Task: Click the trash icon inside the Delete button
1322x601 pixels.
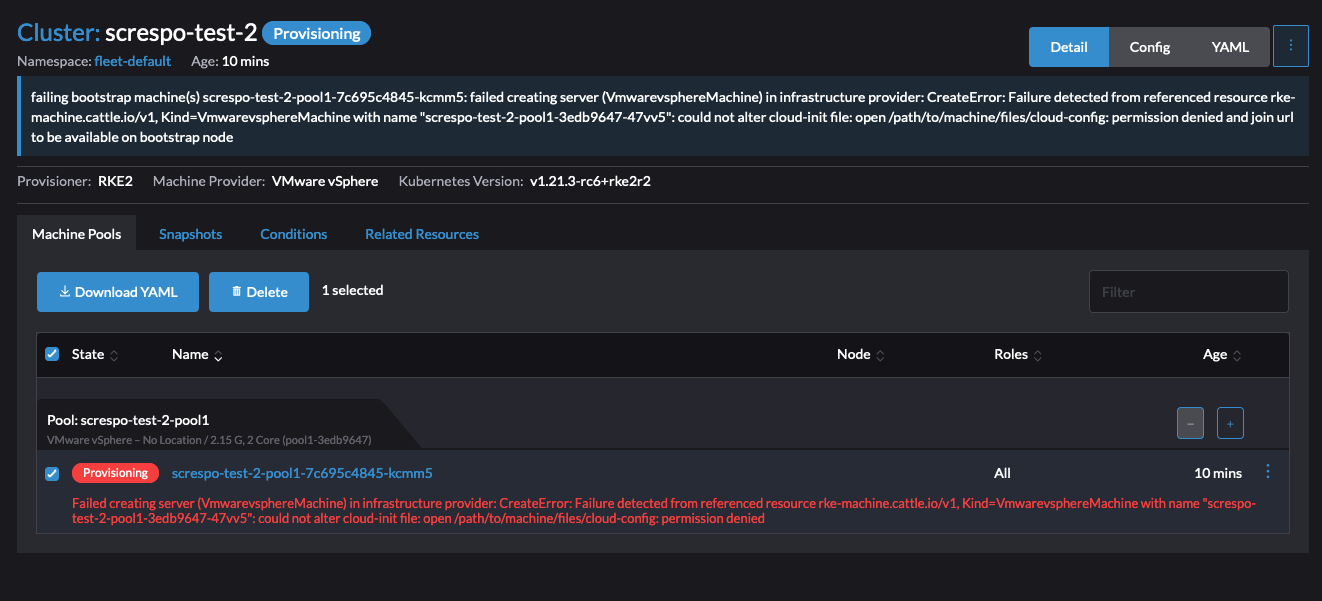Action: tap(235, 291)
